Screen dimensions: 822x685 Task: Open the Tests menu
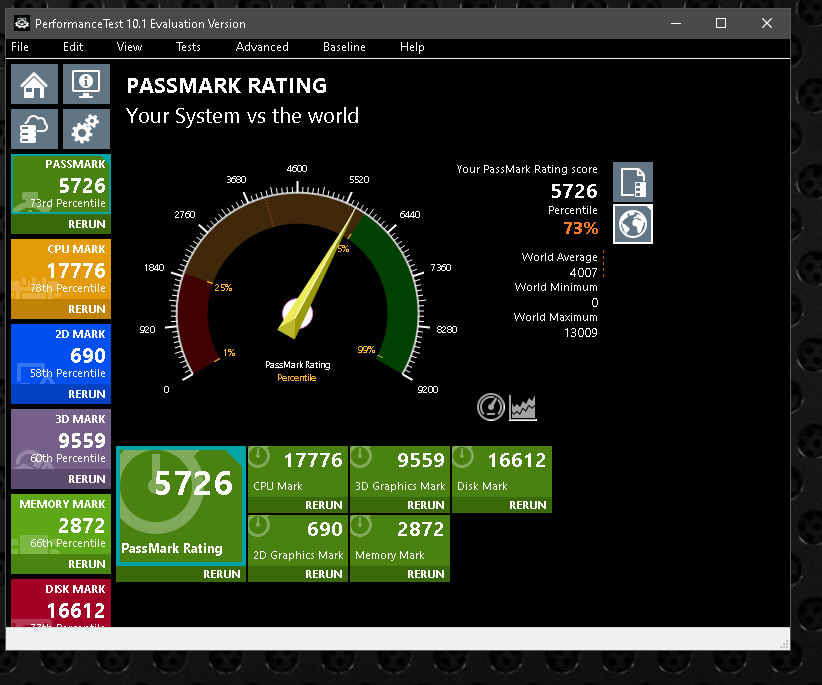pos(188,47)
